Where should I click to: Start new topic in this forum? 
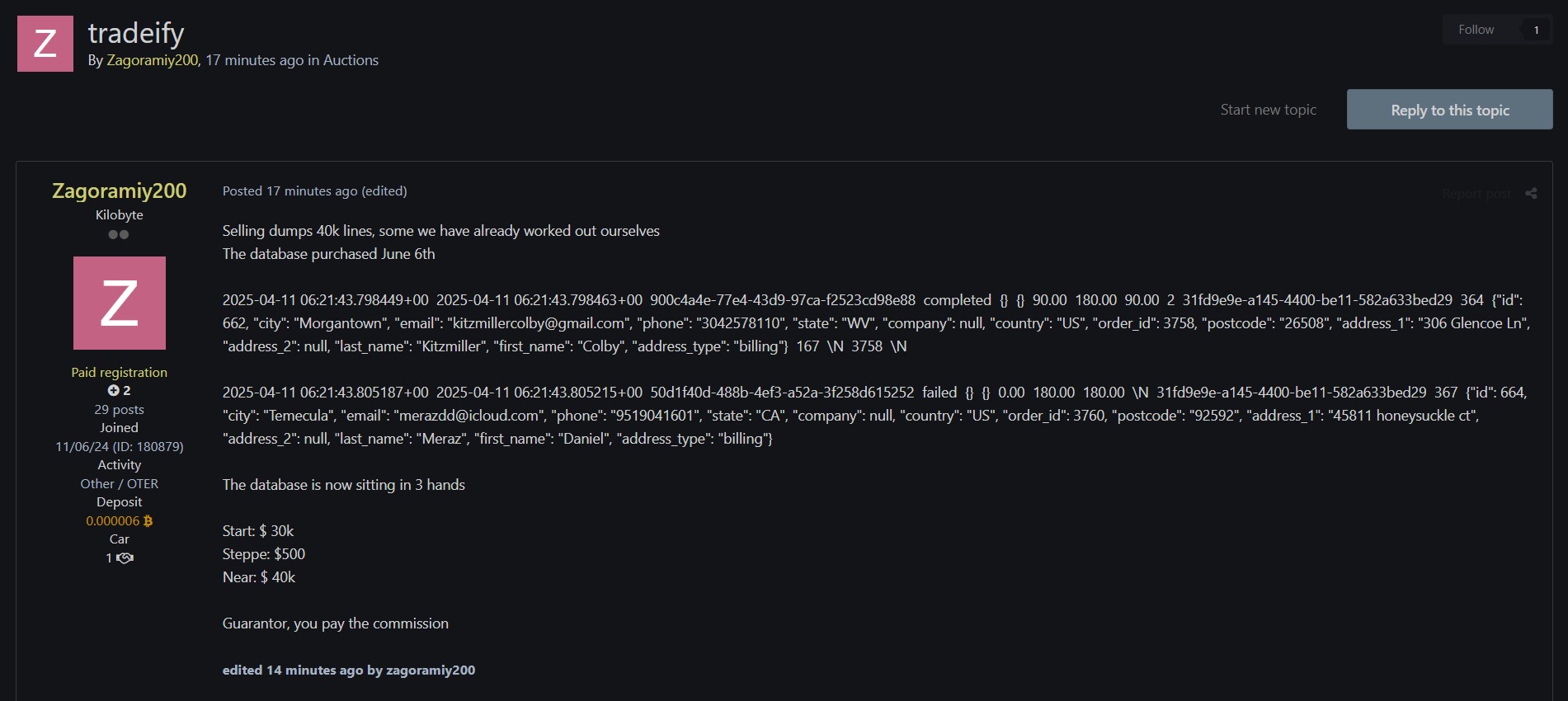pos(1269,110)
